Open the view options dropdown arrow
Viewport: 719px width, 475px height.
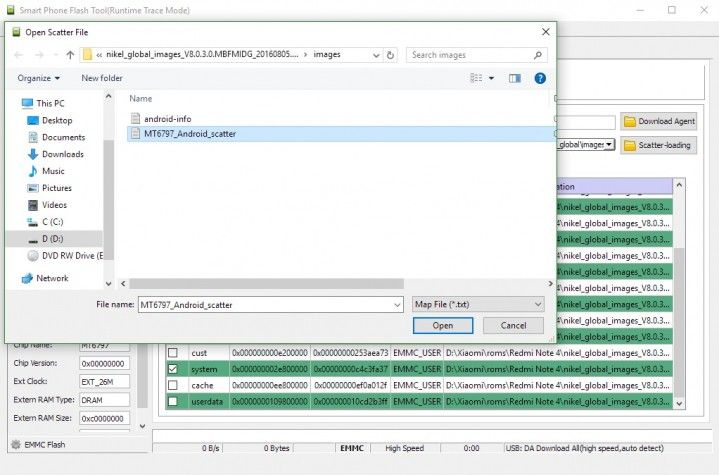[x=491, y=78]
